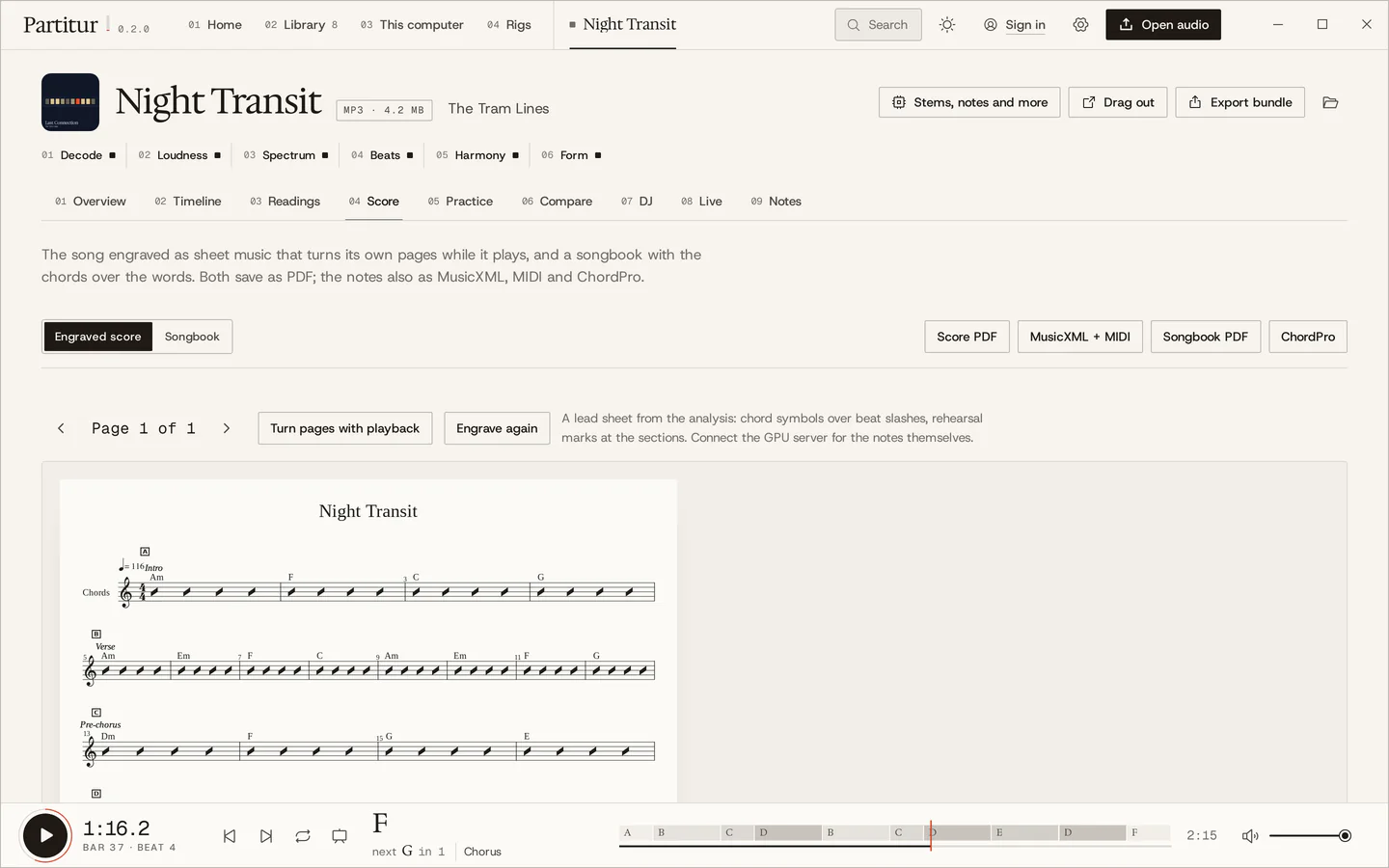Export MusicXML + MIDI
Image resolution: width=1389 pixels, height=868 pixels.
tap(1079, 337)
